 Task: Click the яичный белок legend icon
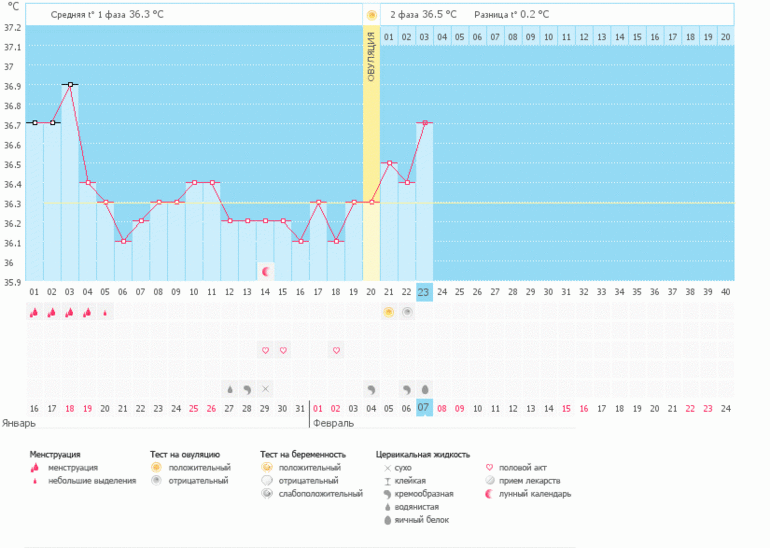(387, 520)
